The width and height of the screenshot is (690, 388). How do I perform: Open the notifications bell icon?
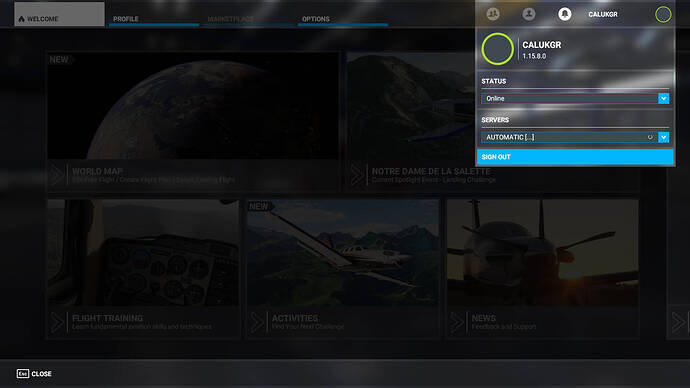[x=565, y=14]
